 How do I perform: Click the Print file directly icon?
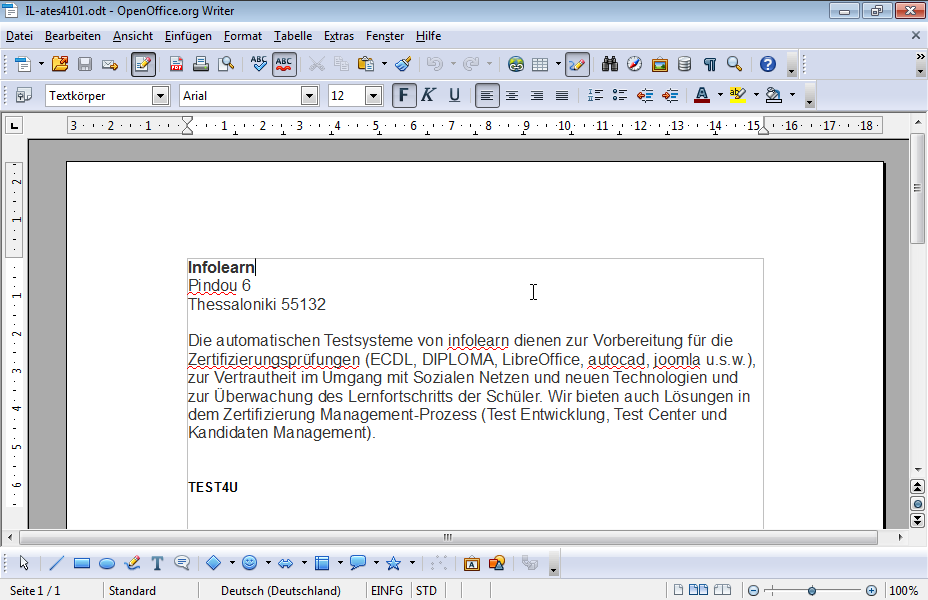[x=201, y=64]
